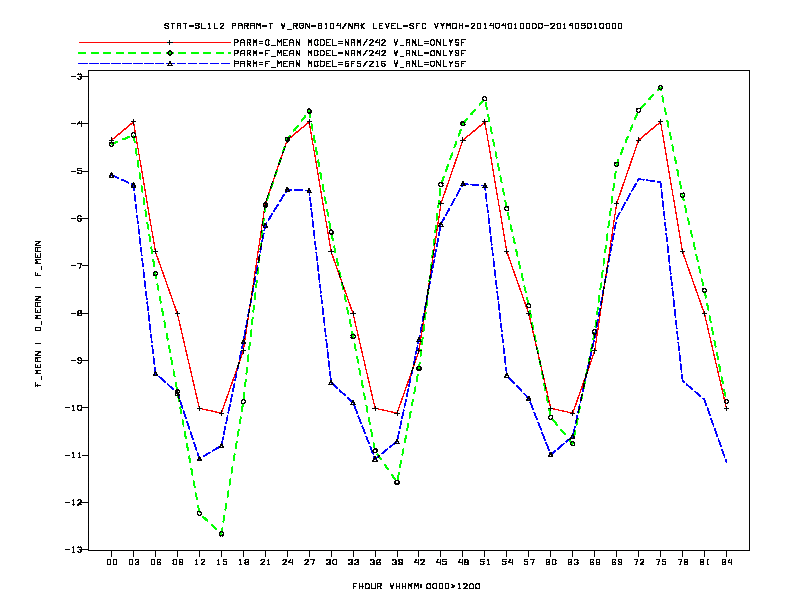Viewport: 792px width, 612px height.
Task: Click the blue triangle point at hour 60
Action: click(551, 454)
